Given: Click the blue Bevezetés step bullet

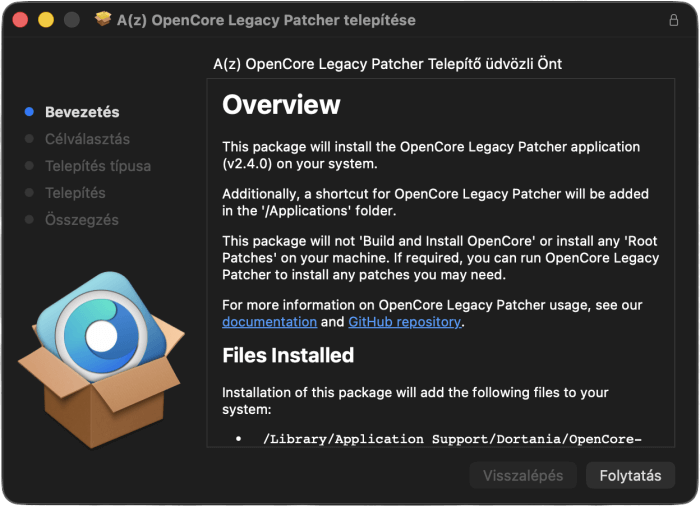Looking at the screenshot, I should [x=29, y=112].
